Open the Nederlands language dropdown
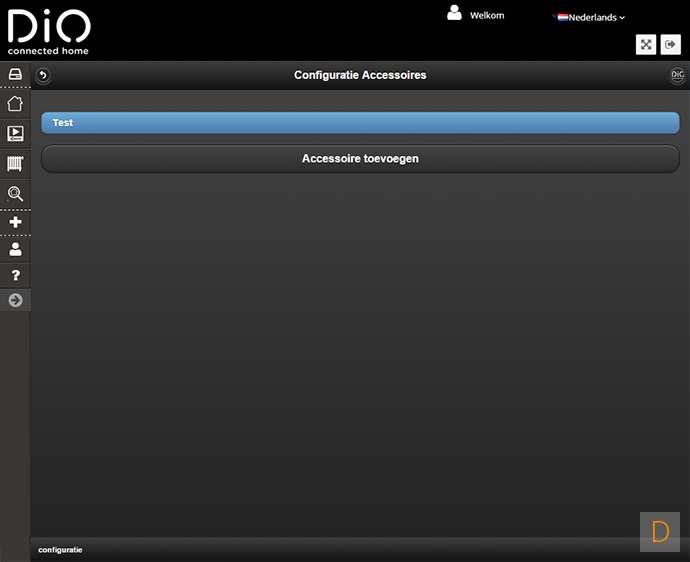 click(x=591, y=18)
